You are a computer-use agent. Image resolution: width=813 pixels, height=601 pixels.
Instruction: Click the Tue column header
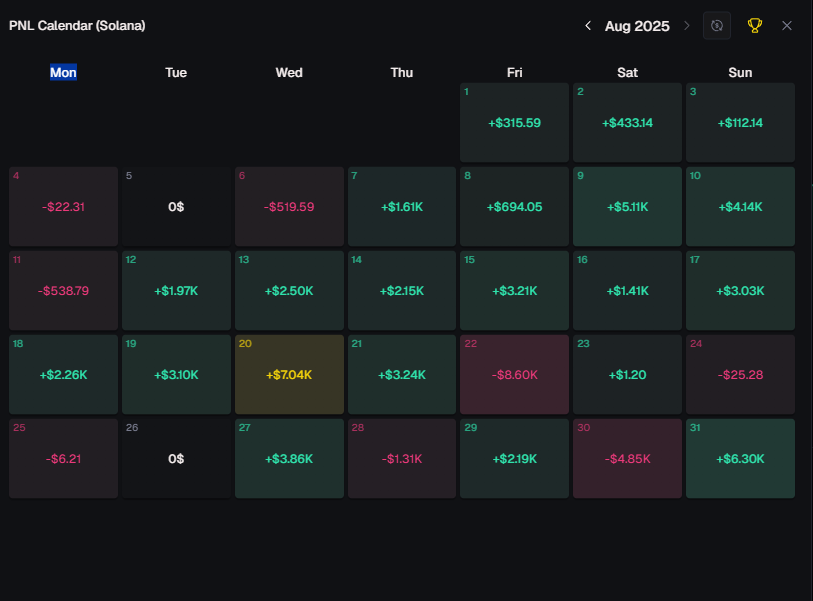pyautogui.click(x=176, y=72)
